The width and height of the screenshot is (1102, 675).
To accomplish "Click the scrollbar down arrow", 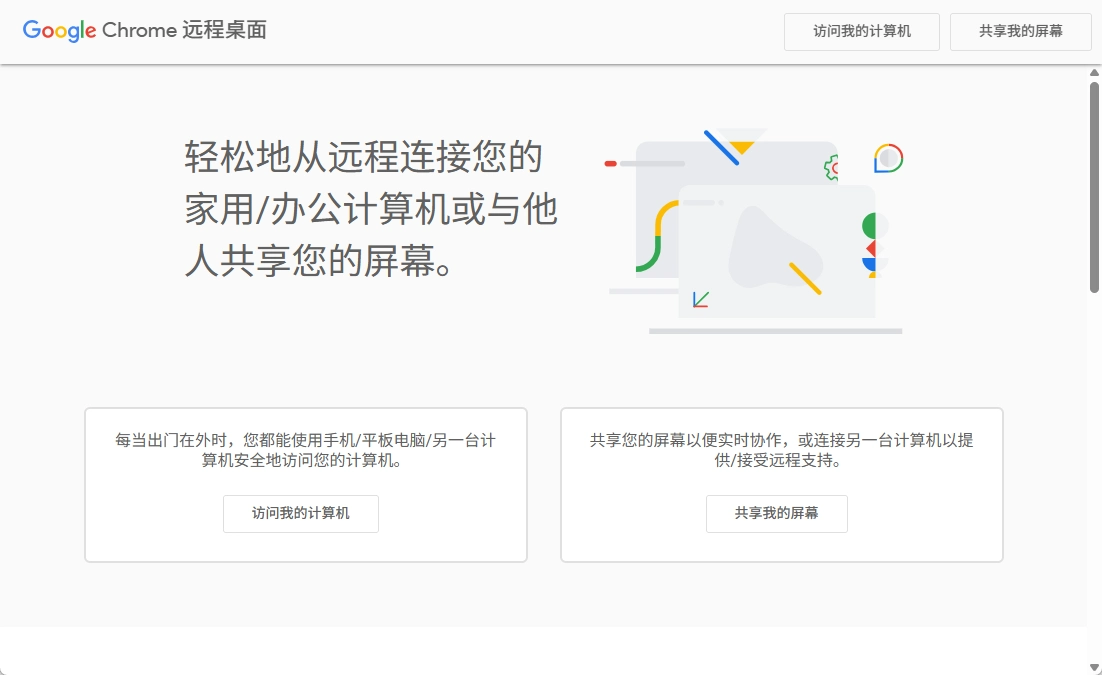I will [1094, 667].
